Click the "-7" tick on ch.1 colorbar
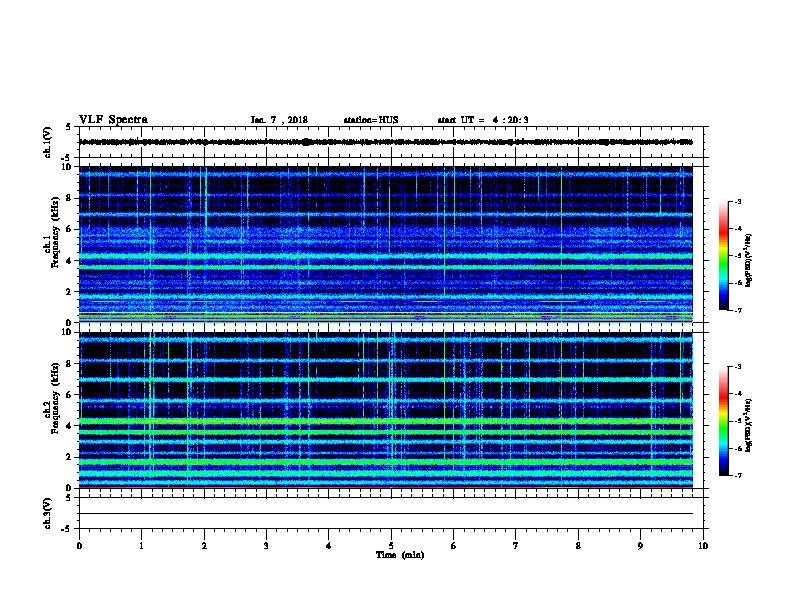 pyautogui.click(x=737, y=310)
